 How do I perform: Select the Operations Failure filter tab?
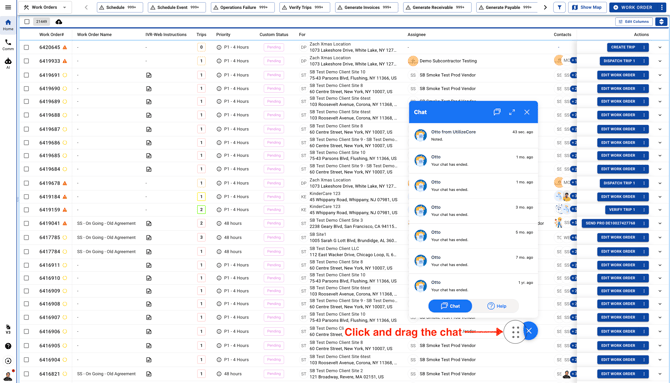242,7
